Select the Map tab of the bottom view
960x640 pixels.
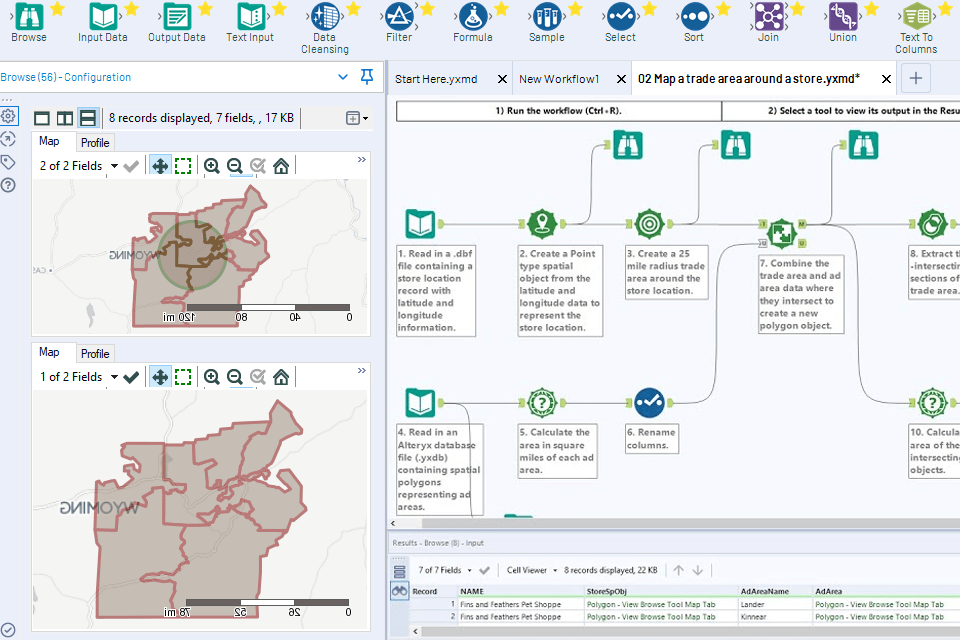pos(49,352)
